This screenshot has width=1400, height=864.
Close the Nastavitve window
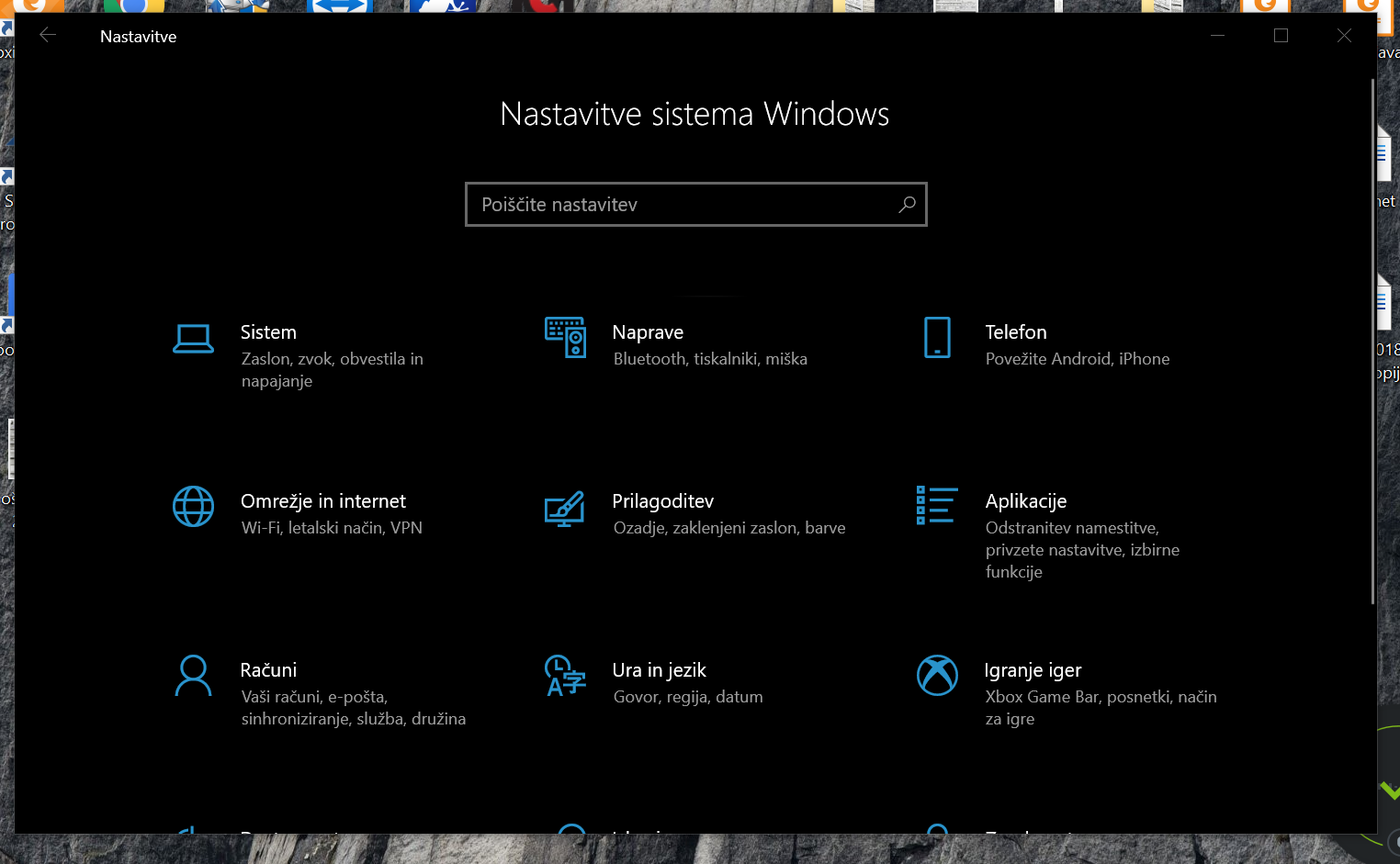pos(1344,36)
